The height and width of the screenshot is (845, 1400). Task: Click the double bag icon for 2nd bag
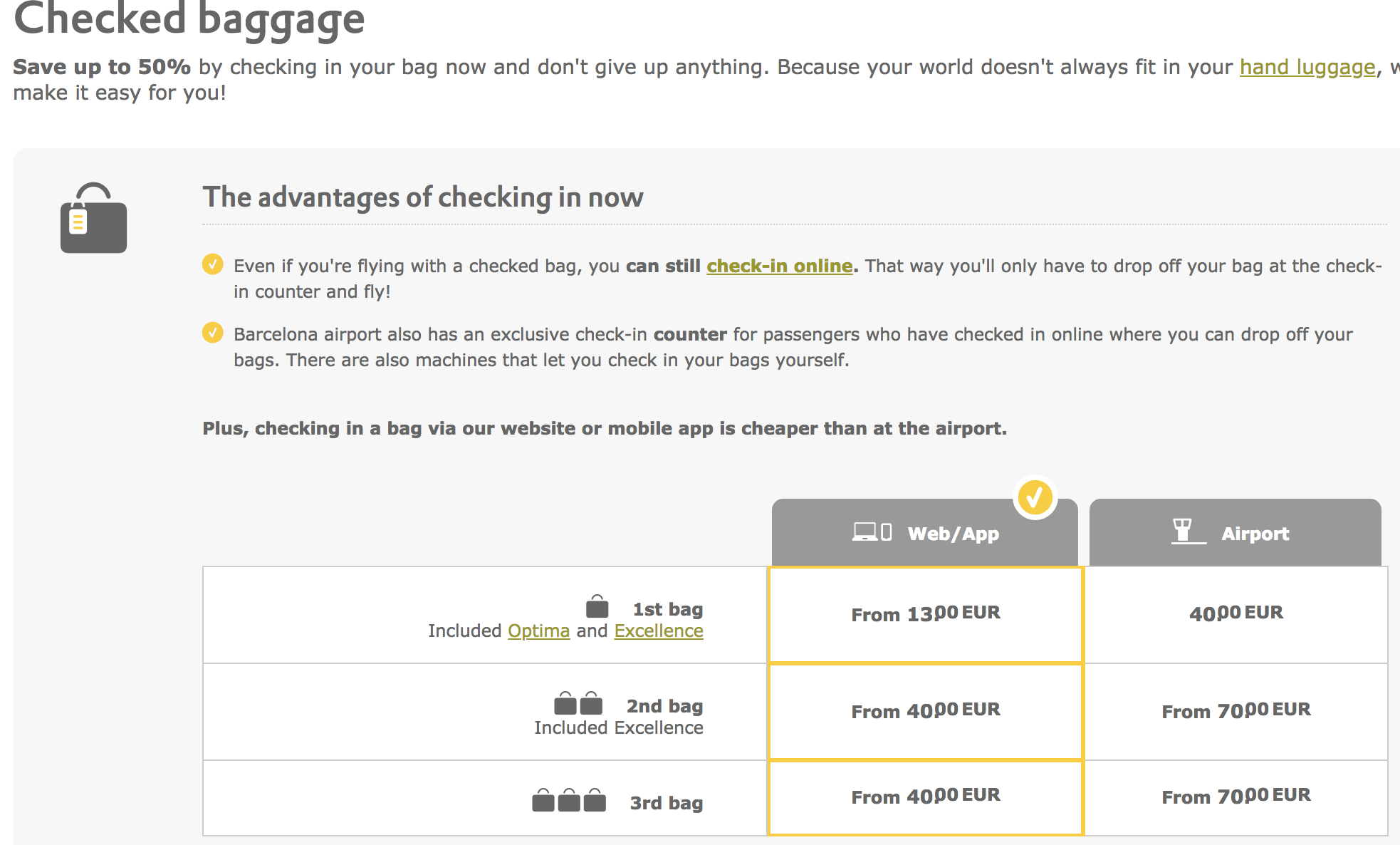578,703
